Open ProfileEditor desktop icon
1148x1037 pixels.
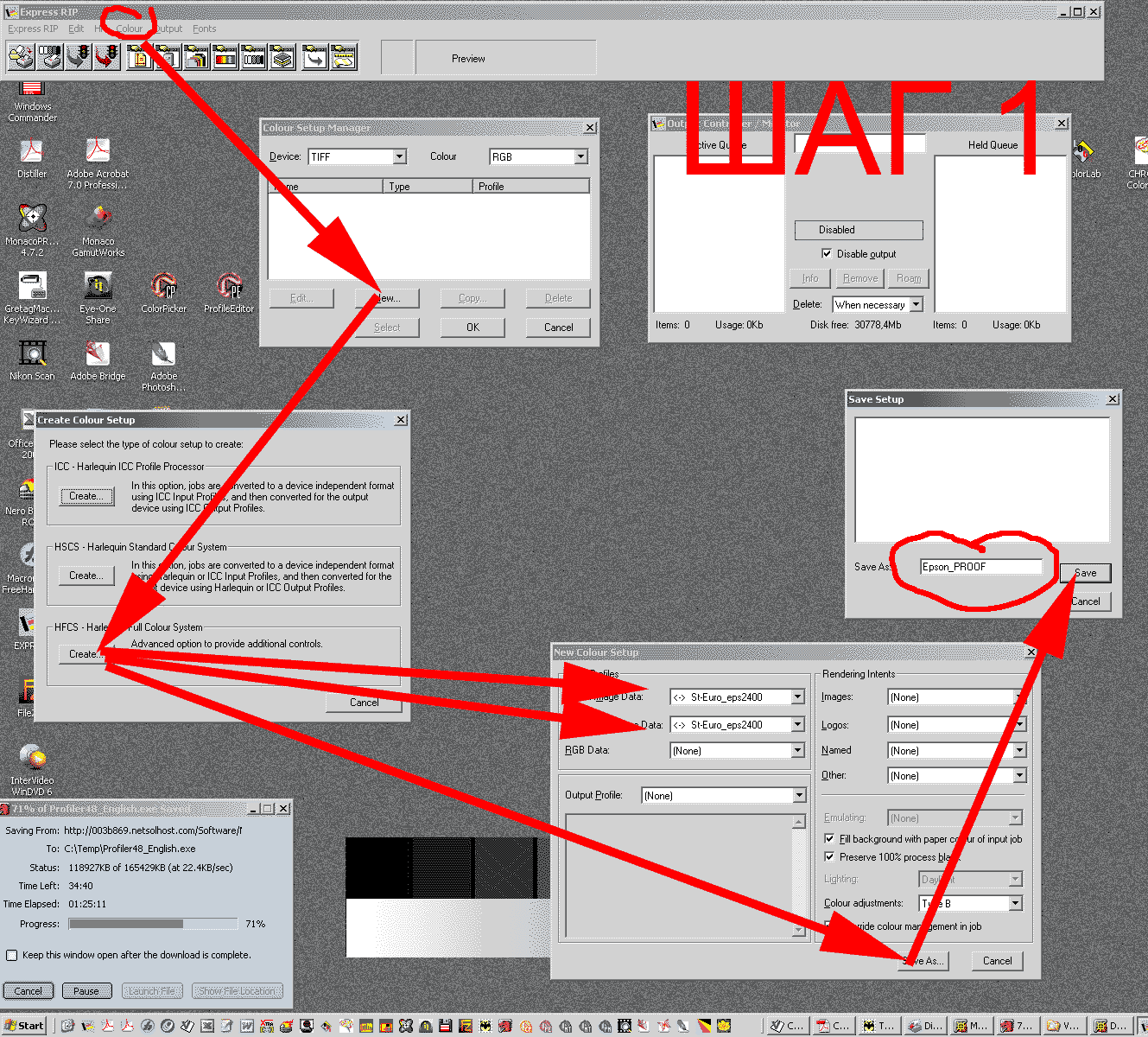pyautogui.click(x=229, y=292)
